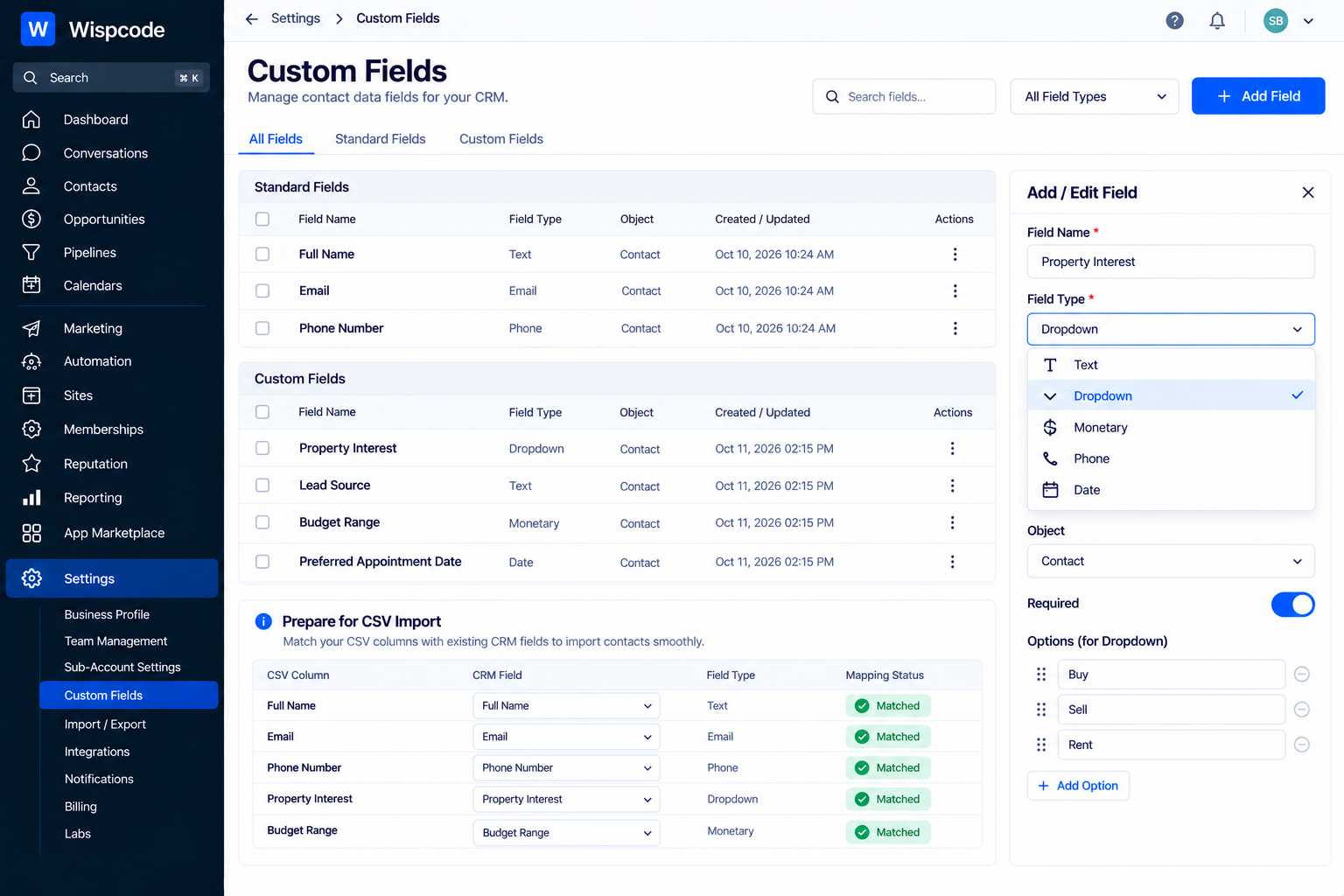Open the All Field Types filter dropdown
The width and height of the screenshot is (1344, 896).
point(1095,96)
